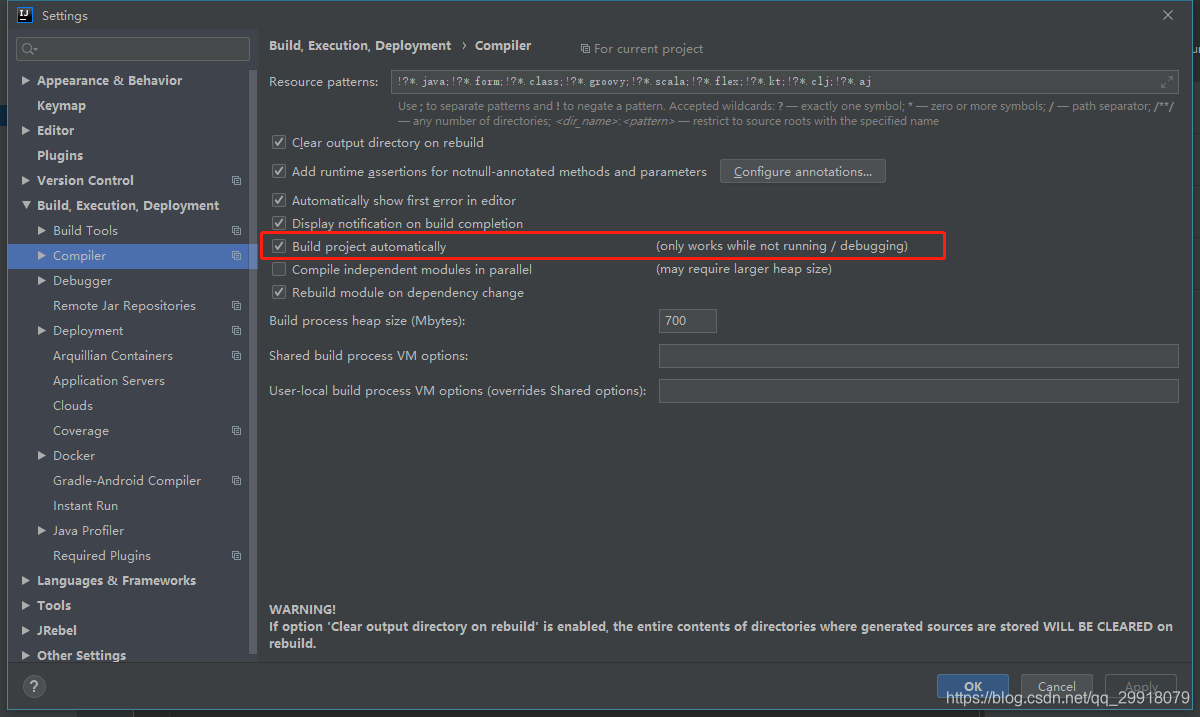Click the expand icon on the Resource patterns field
The width and height of the screenshot is (1200, 717).
point(1169,81)
